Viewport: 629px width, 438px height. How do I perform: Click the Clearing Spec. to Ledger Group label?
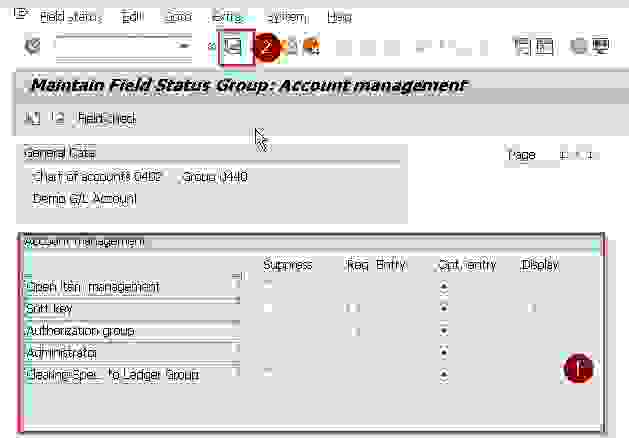(x=112, y=375)
